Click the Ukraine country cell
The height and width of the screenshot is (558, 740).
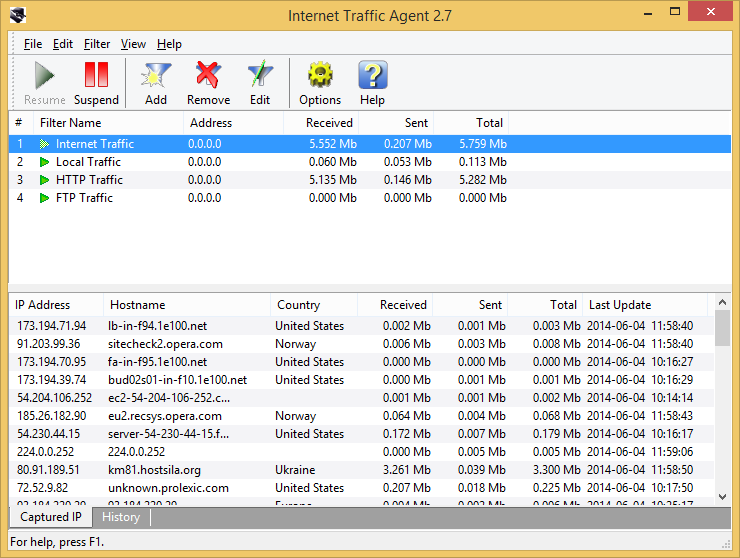coord(295,470)
